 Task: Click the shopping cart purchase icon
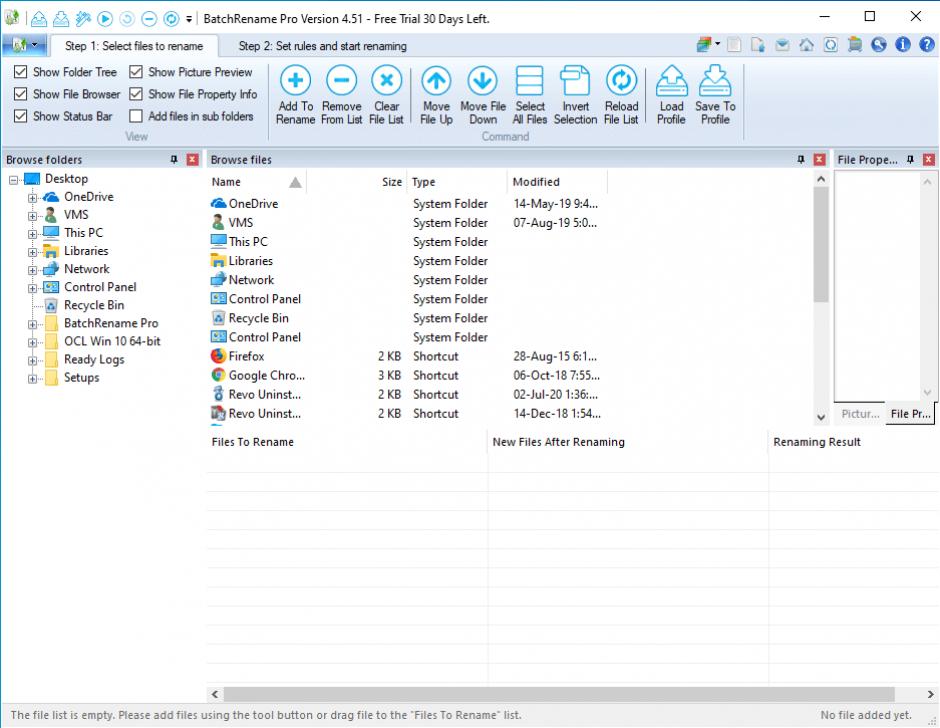tap(855, 44)
